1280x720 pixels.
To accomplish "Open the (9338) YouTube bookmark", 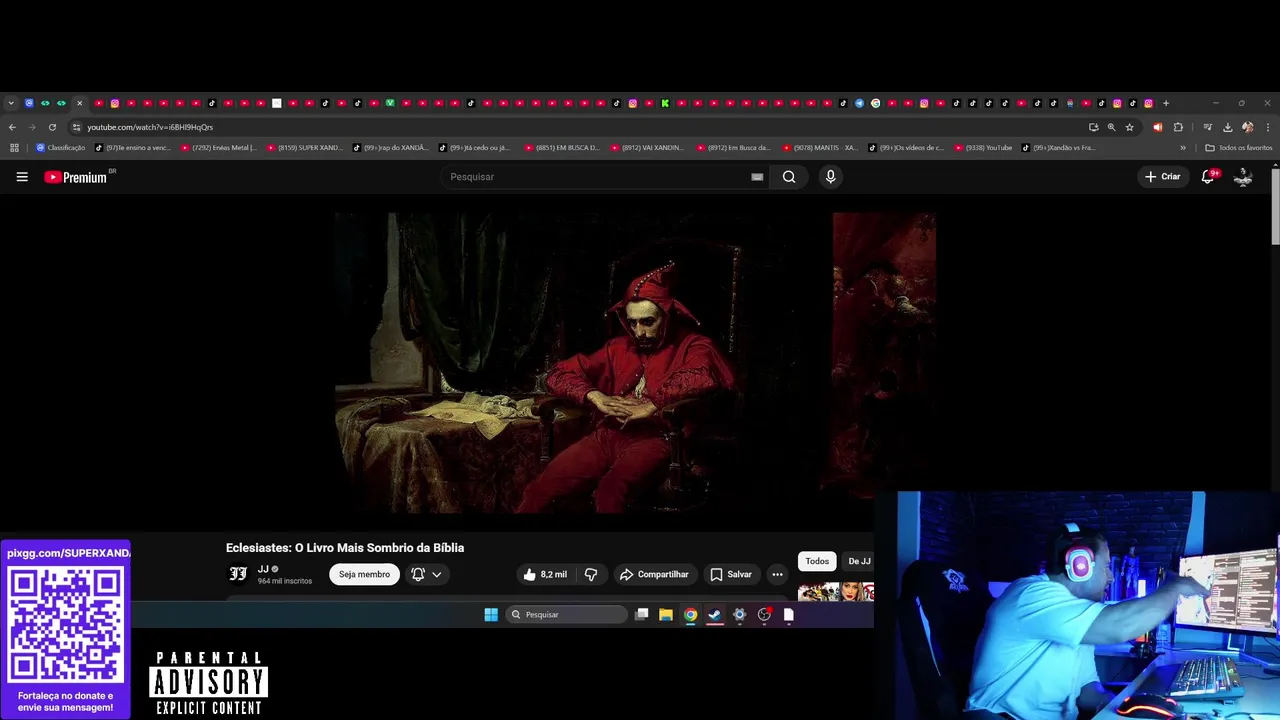I will [984, 148].
